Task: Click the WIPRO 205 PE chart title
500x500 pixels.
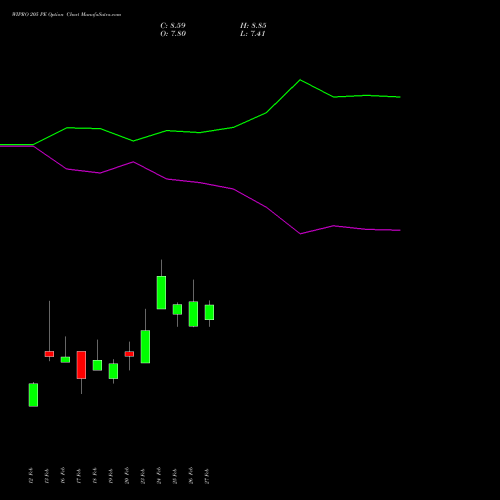Action: pyautogui.click(x=66, y=15)
